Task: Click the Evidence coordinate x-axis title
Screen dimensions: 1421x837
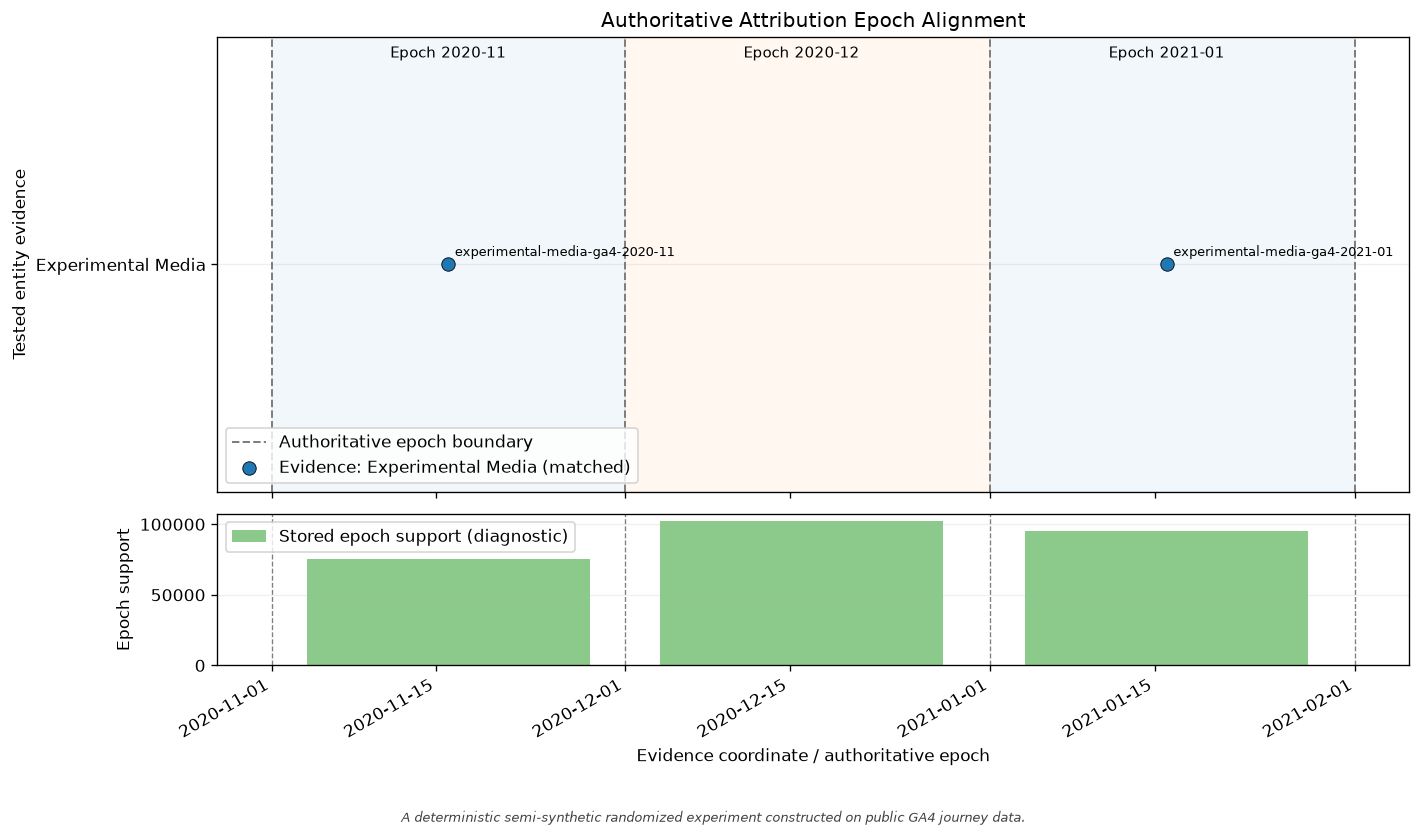Action: (x=813, y=756)
